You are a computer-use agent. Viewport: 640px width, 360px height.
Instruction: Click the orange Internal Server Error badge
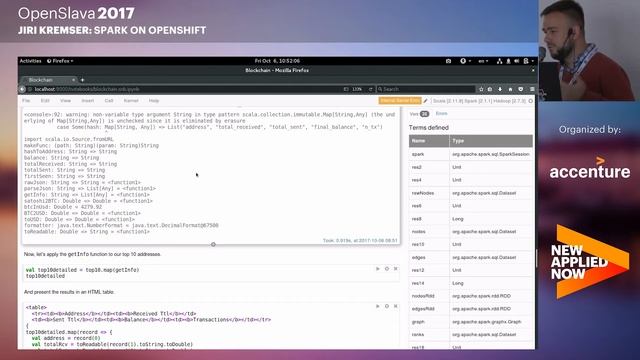[400, 100]
